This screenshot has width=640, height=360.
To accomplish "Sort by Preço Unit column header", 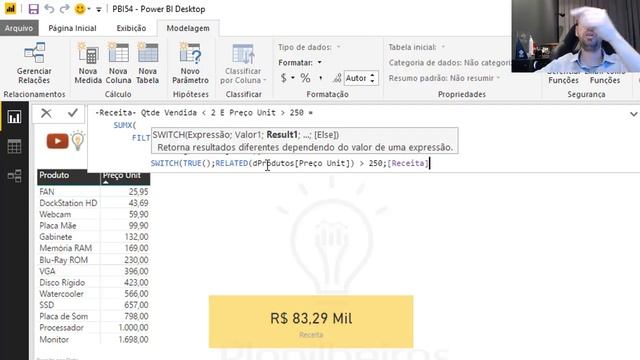I will coord(125,176).
